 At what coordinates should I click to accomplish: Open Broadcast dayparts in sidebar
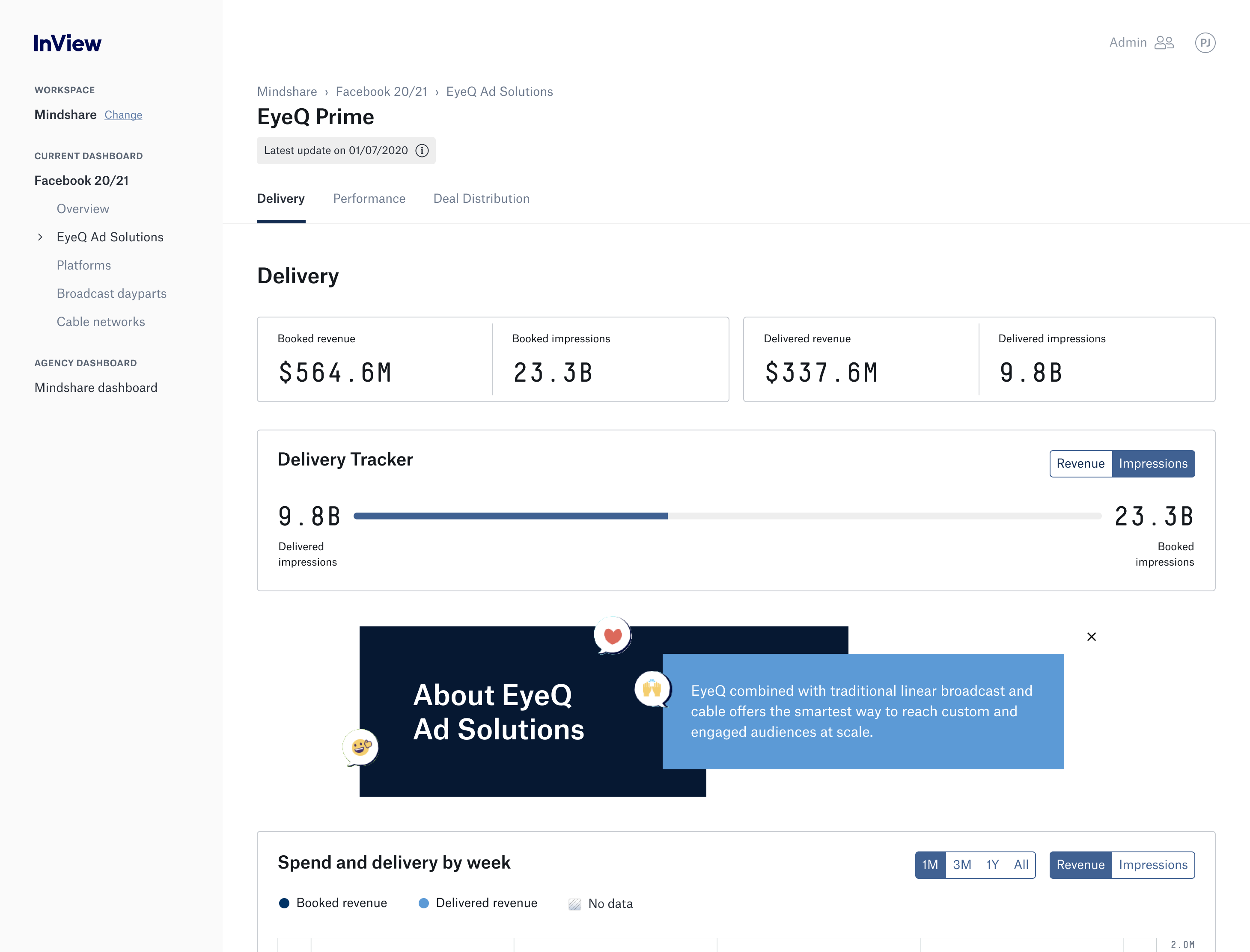[112, 294]
